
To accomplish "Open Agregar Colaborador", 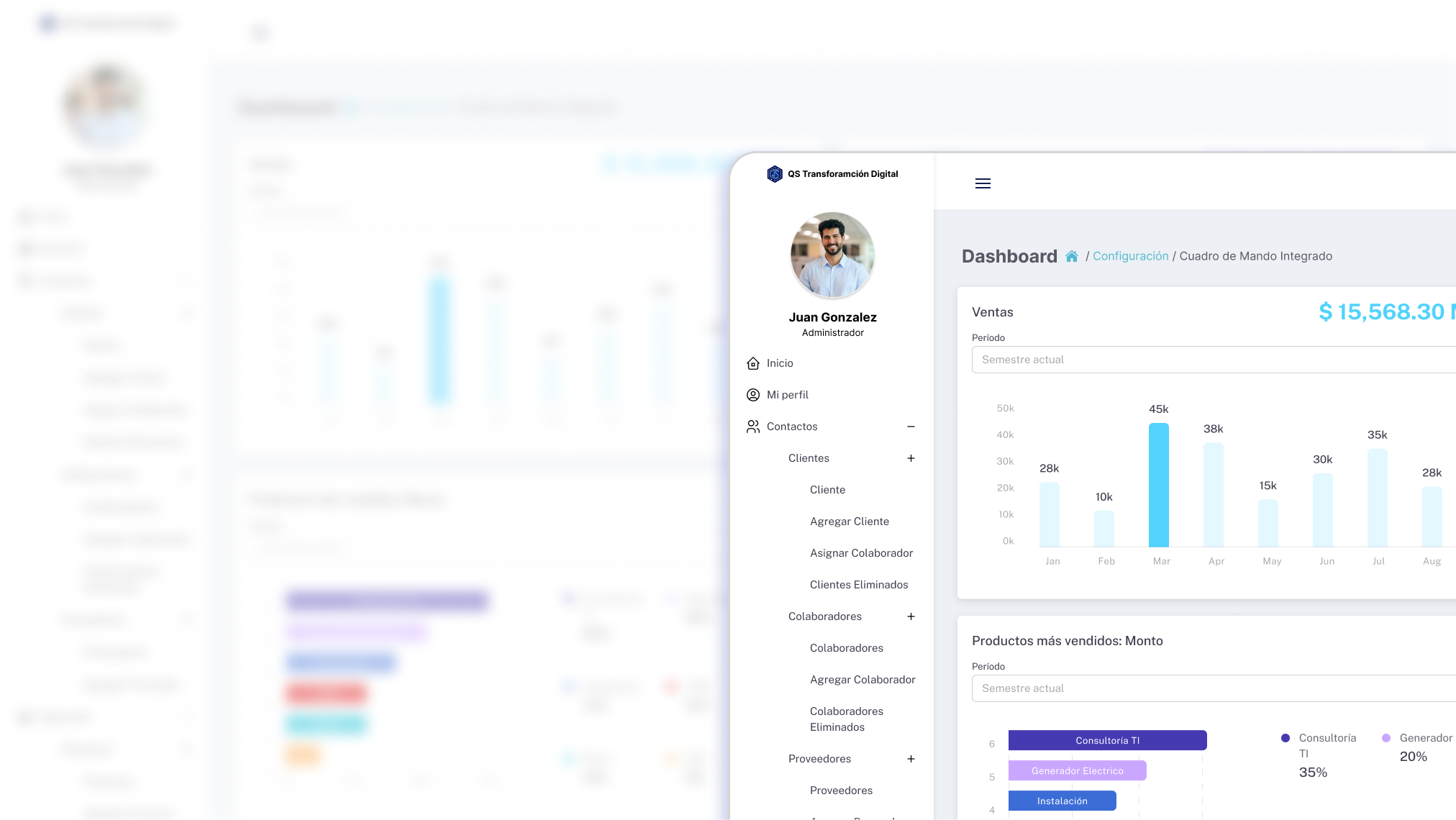I will [863, 680].
